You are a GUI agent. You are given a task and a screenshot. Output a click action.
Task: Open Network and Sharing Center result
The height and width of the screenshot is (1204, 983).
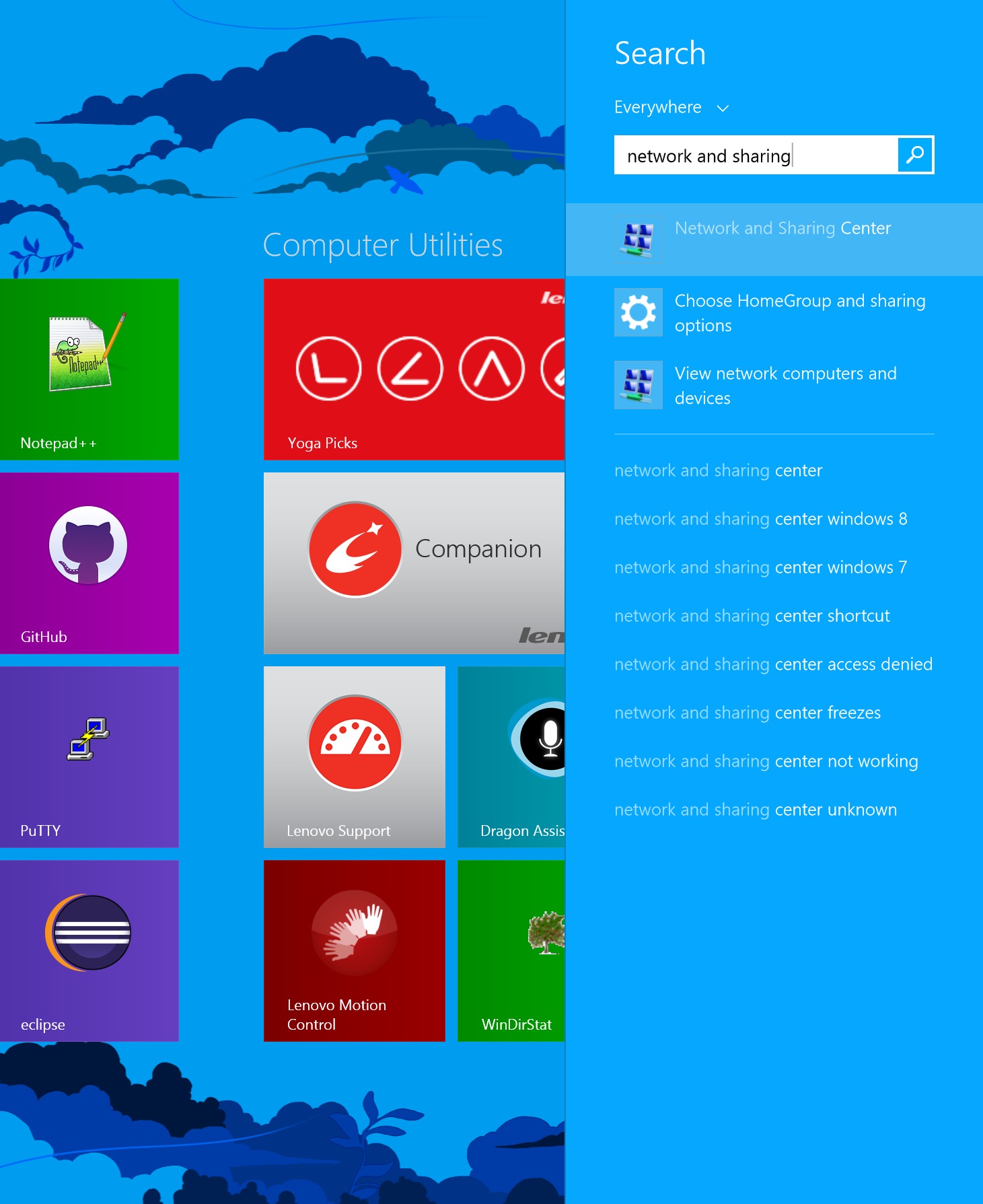coord(774,240)
